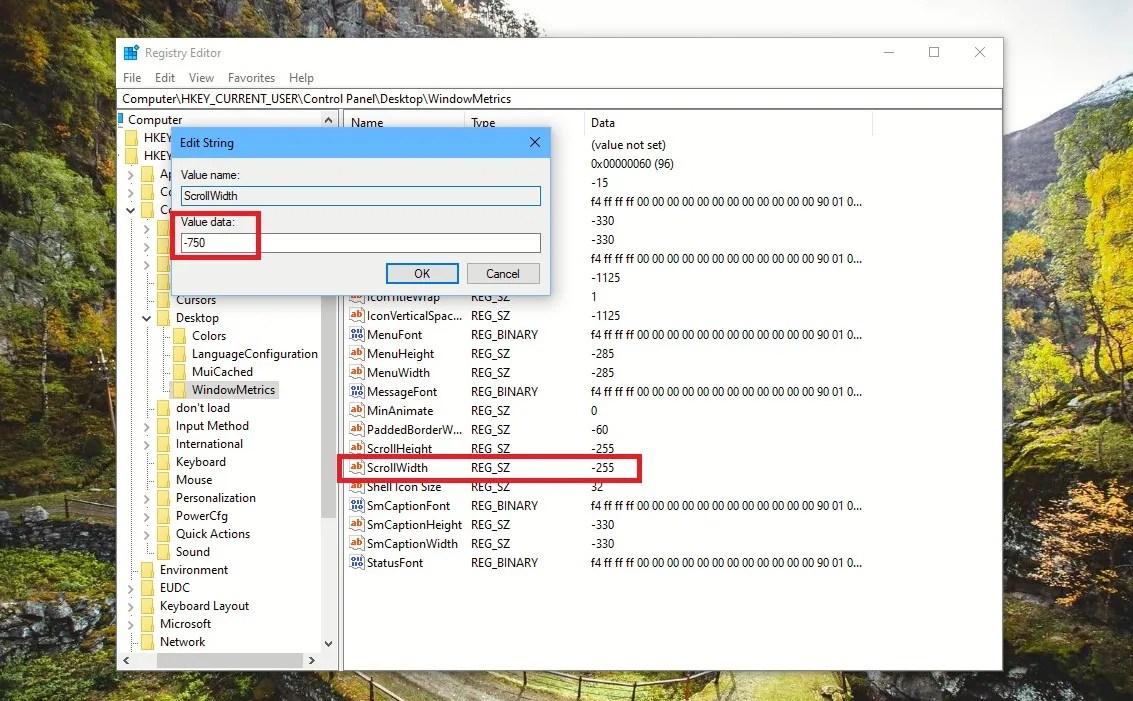This screenshot has height=701, width=1133.
Task: Click Cancel in the Edit String dialog
Action: coord(502,273)
